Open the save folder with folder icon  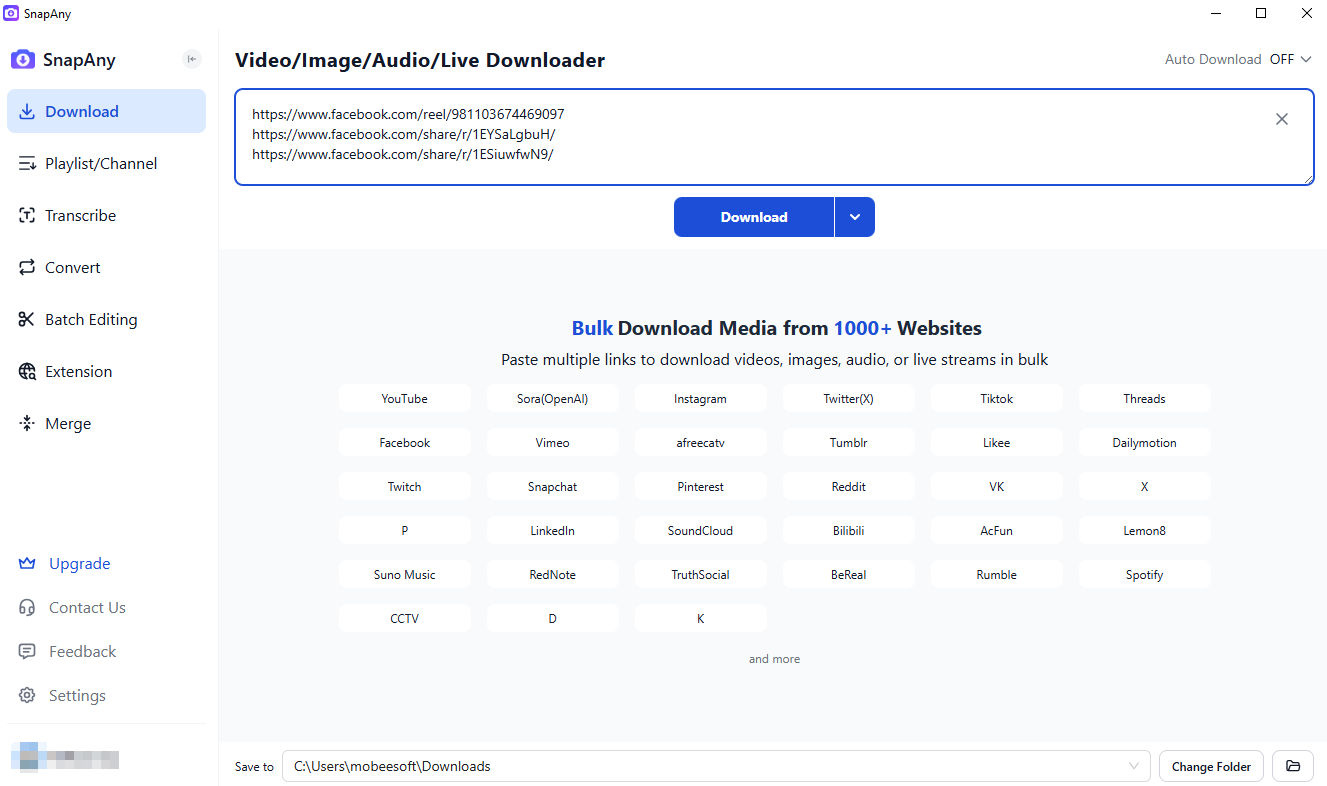coord(1293,767)
